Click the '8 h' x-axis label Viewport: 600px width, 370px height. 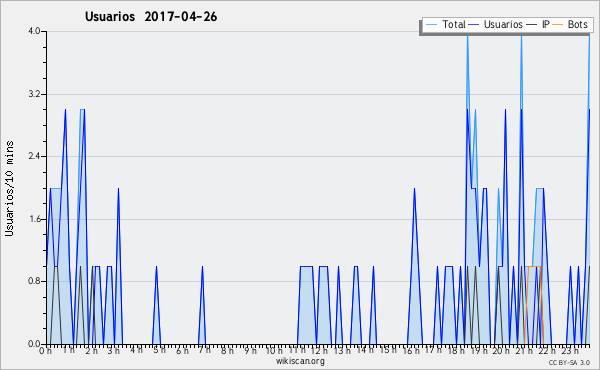tap(227, 350)
